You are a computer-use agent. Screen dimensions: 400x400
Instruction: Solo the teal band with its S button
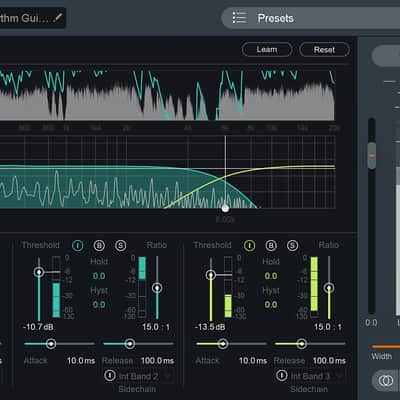click(121, 246)
